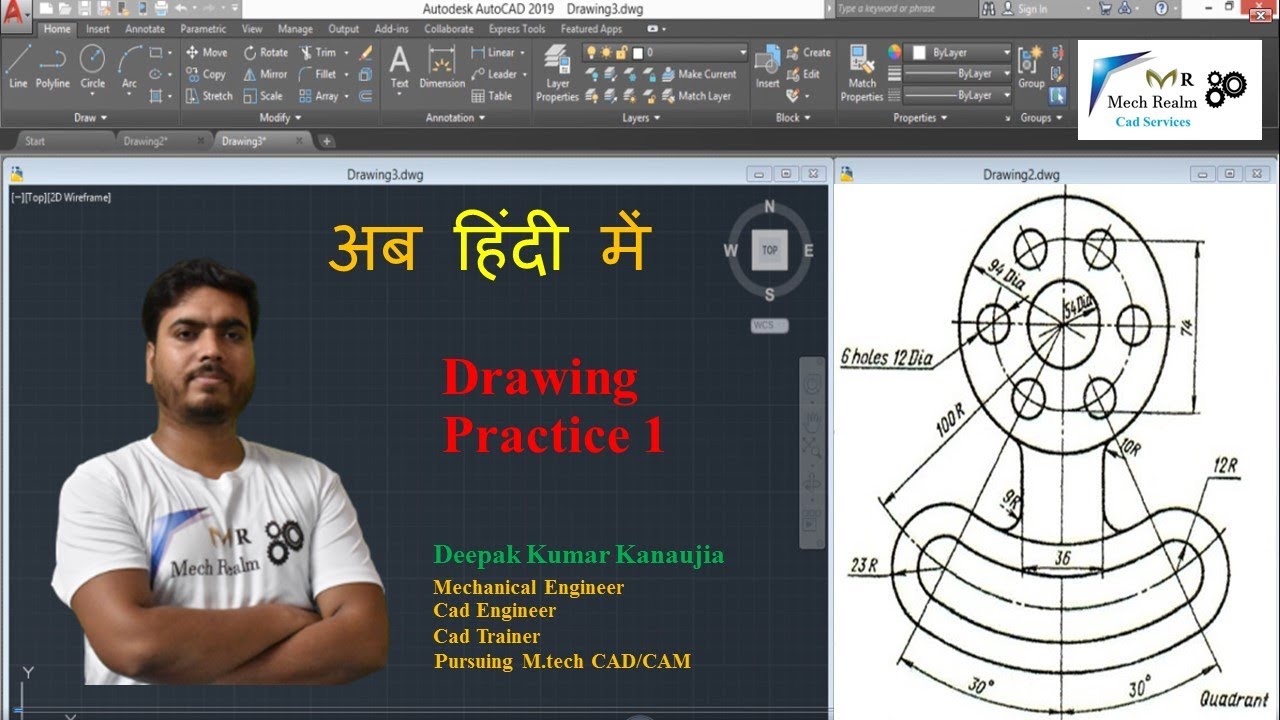The image size is (1280, 720).
Task: Expand the Properties panel
Action: 920,118
